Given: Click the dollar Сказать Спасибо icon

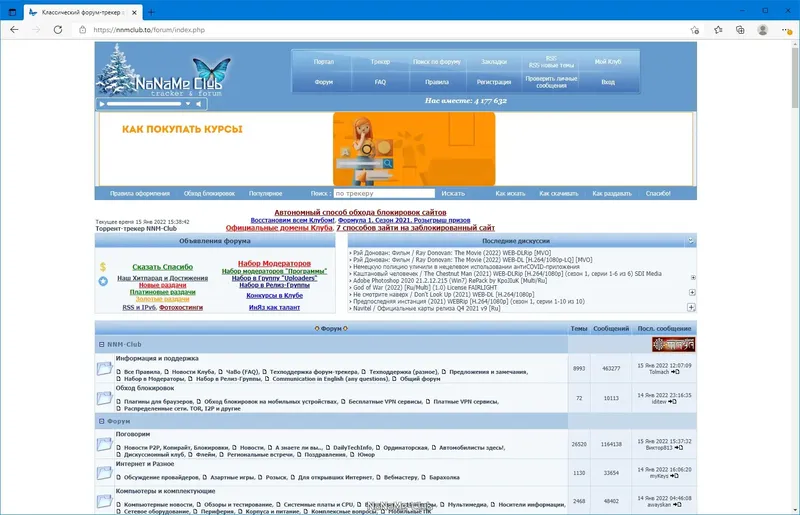Looking at the screenshot, I should coord(103,266).
